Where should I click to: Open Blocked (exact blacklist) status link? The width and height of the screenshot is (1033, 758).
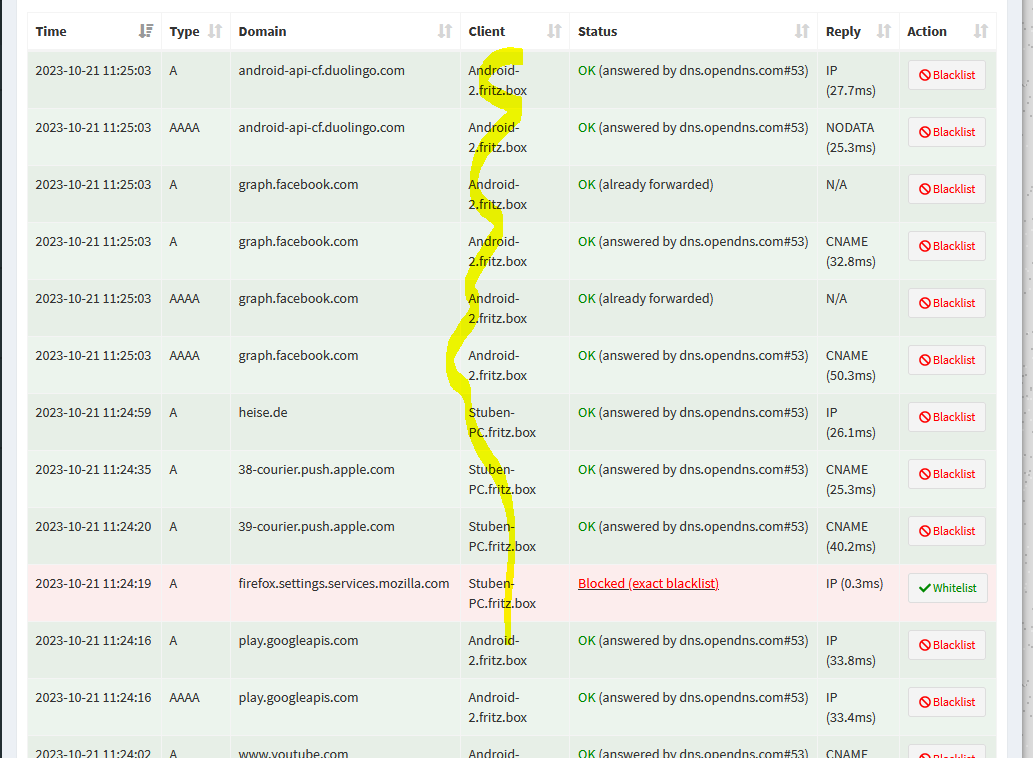648,583
